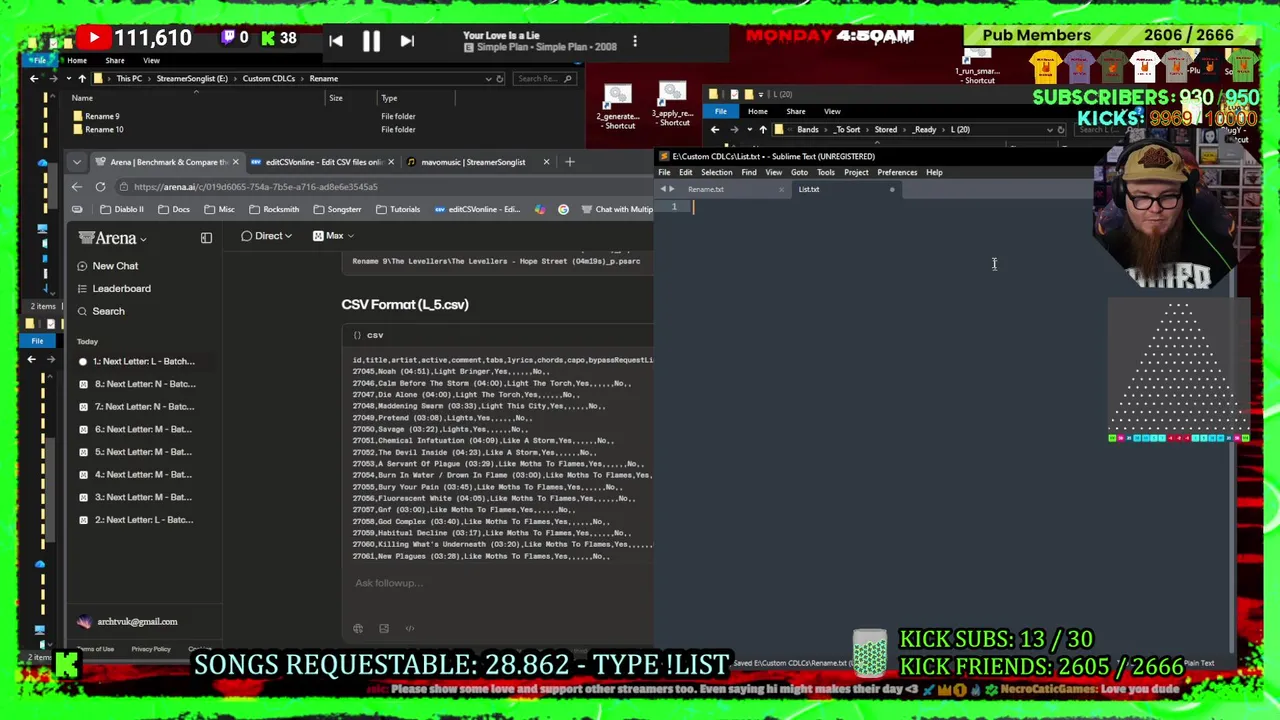Go up one folder in L (20) Explorer
Screen dimensions: 1280x720
pos(762,130)
